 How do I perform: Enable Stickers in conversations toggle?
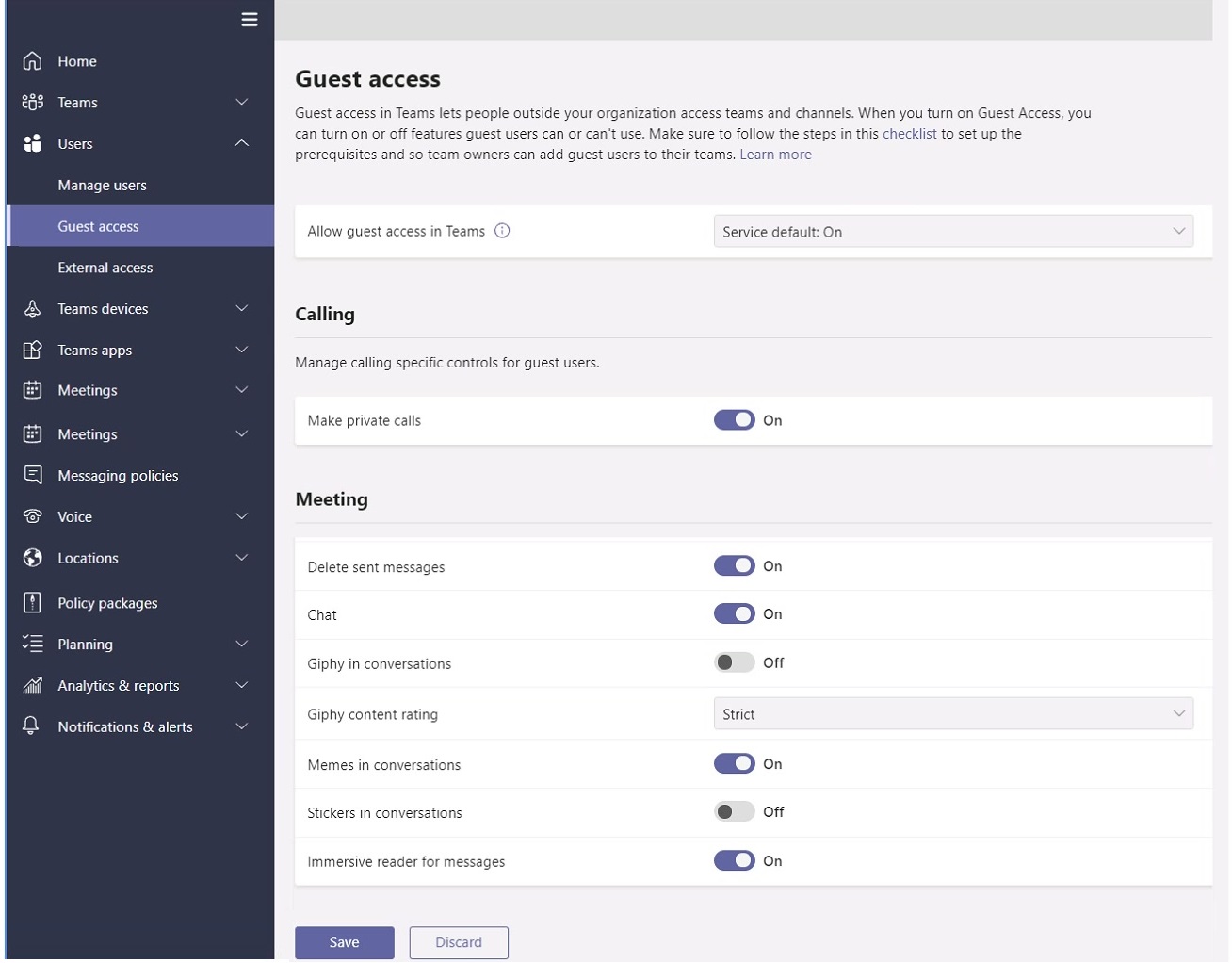(735, 812)
